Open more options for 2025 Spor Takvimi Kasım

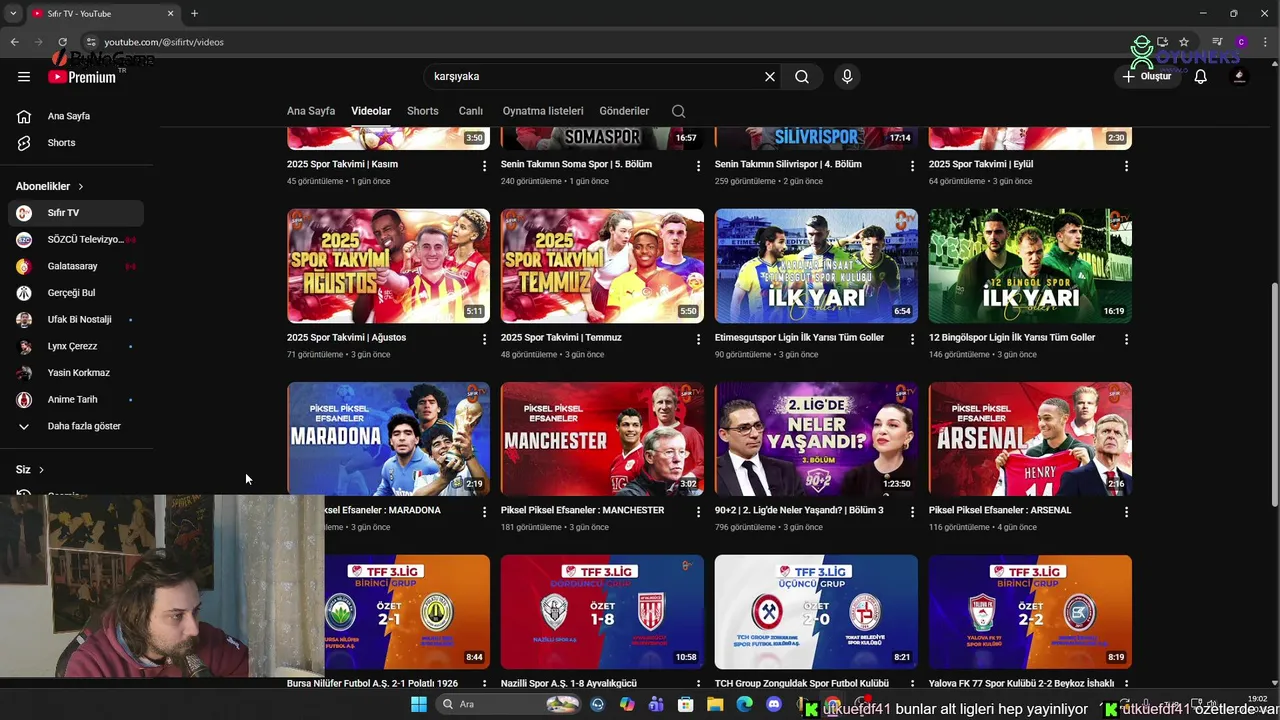pyautogui.click(x=484, y=166)
